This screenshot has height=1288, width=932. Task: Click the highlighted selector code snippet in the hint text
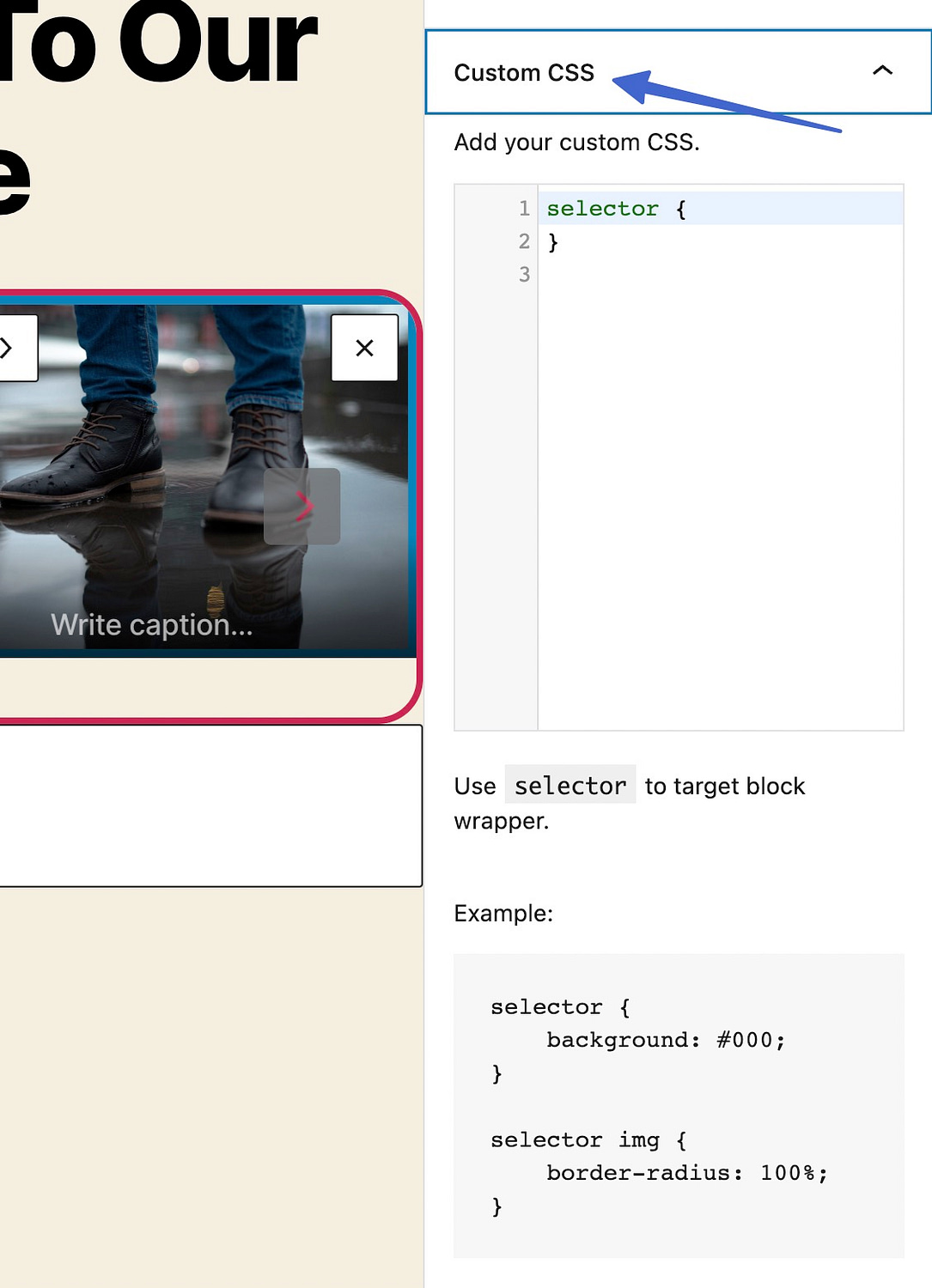(x=570, y=785)
